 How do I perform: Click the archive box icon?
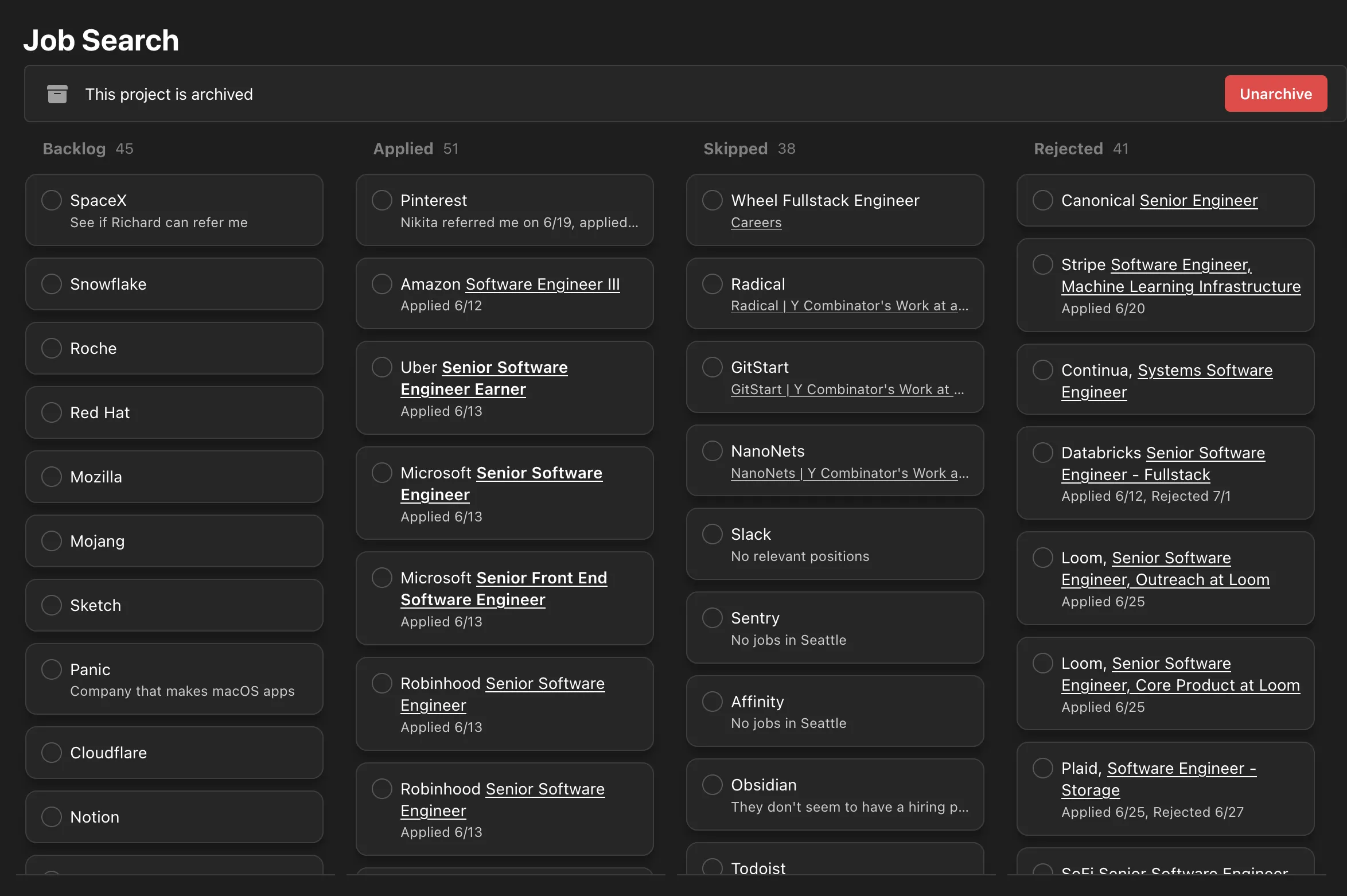pyautogui.click(x=57, y=94)
